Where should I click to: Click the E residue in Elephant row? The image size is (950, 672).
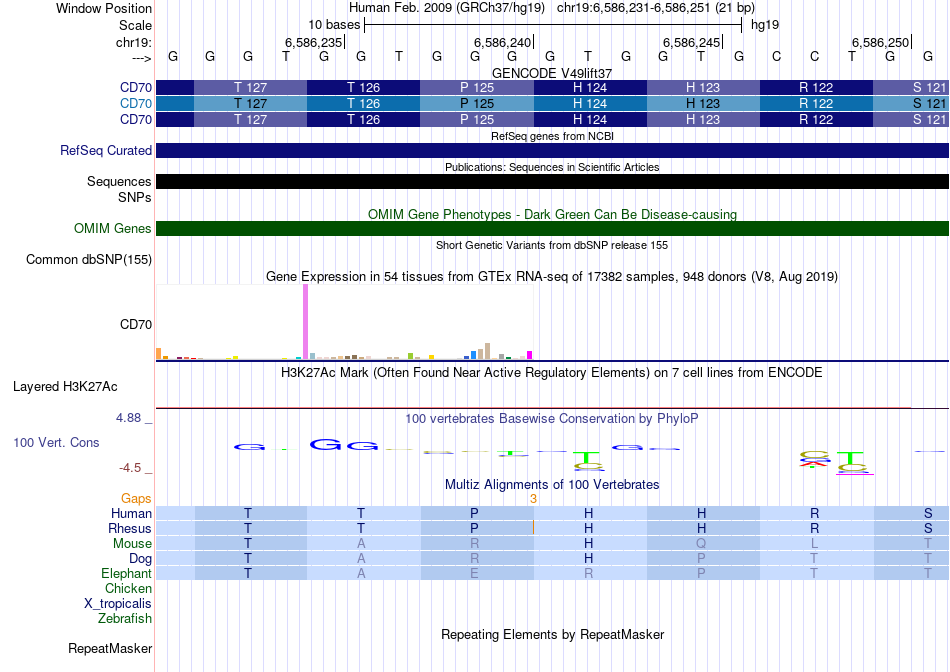click(x=474, y=573)
